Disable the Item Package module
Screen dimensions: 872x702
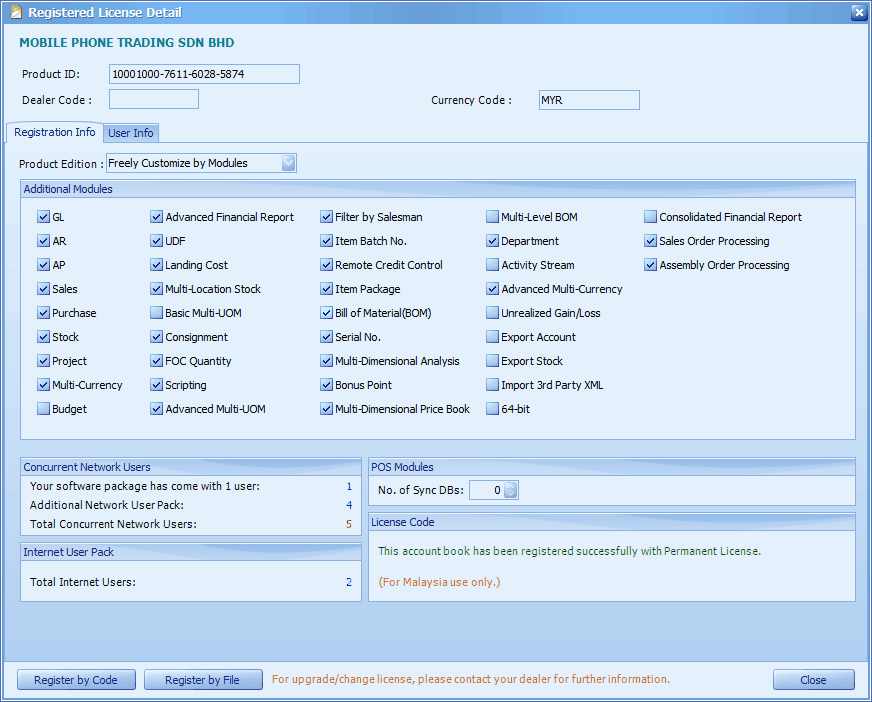click(x=326, y=289)
